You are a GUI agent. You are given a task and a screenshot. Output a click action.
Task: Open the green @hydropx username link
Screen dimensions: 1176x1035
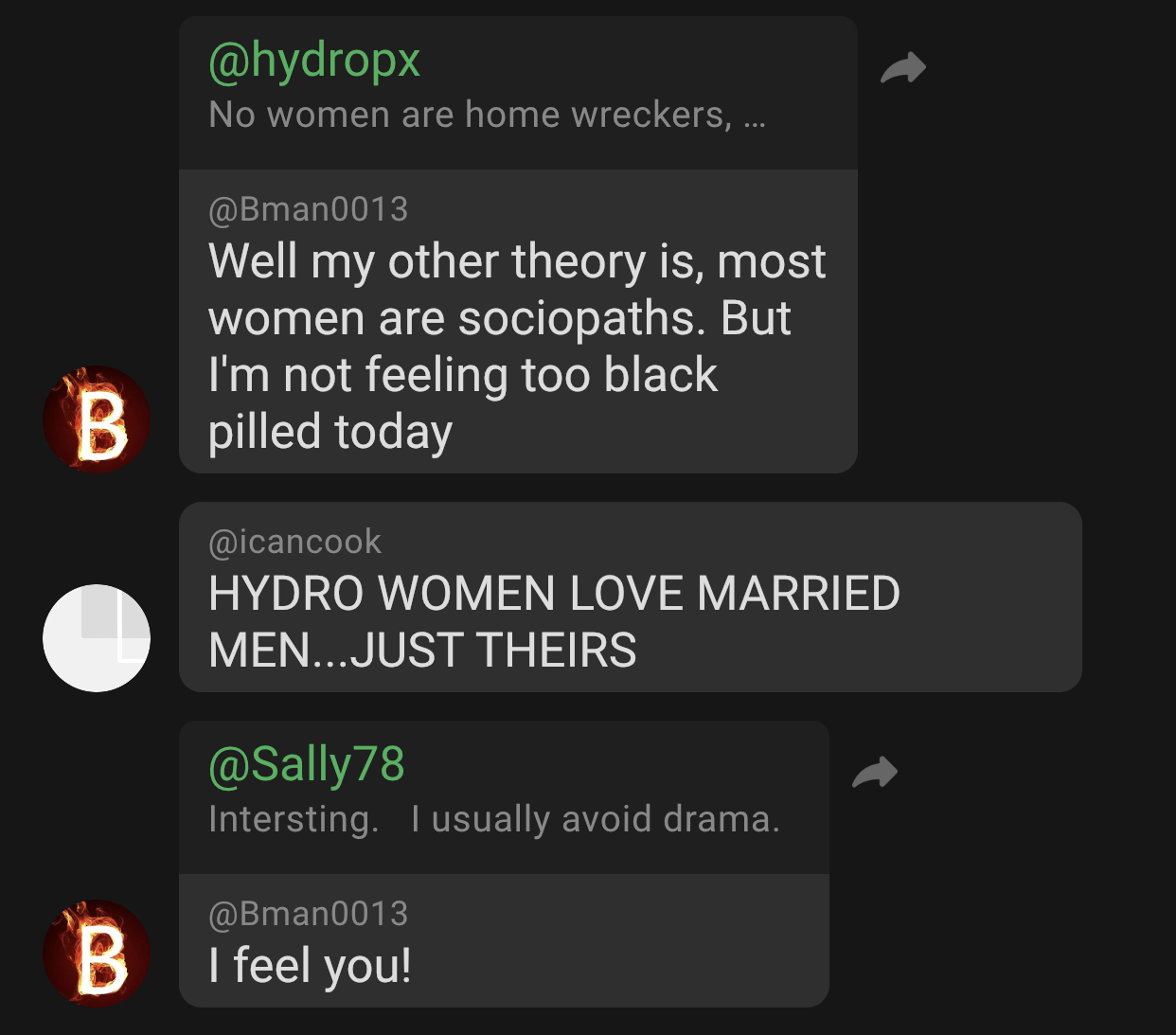point(314,61)
